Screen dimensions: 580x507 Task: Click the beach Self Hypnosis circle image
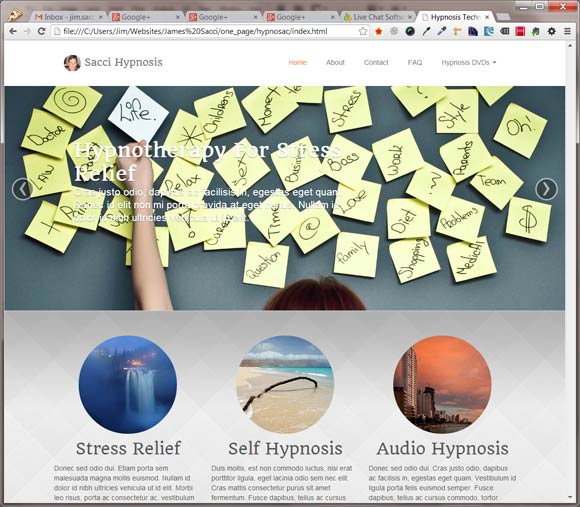point(285,384)
